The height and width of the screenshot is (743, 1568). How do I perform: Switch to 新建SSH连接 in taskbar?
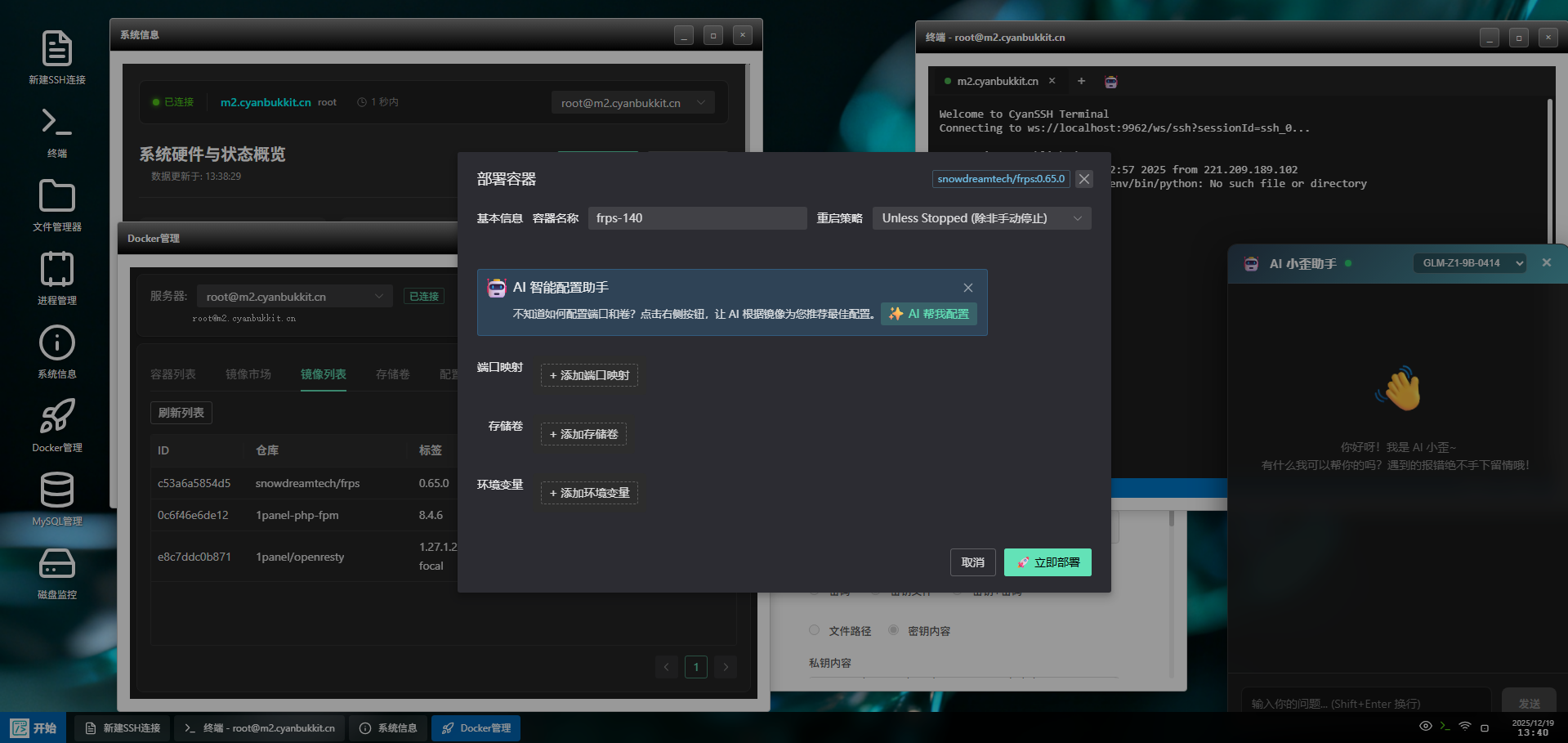click(123, 727)
